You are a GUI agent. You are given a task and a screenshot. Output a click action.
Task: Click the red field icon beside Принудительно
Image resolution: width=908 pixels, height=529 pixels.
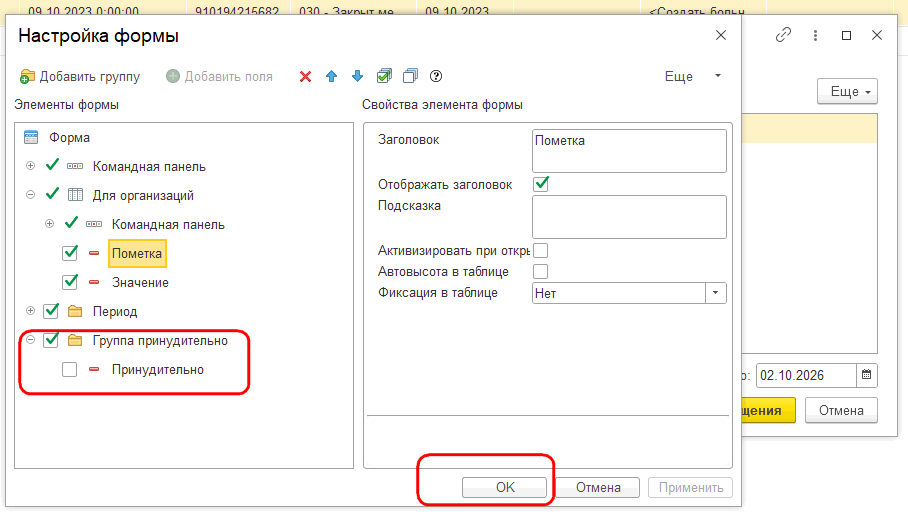(94, 369)
